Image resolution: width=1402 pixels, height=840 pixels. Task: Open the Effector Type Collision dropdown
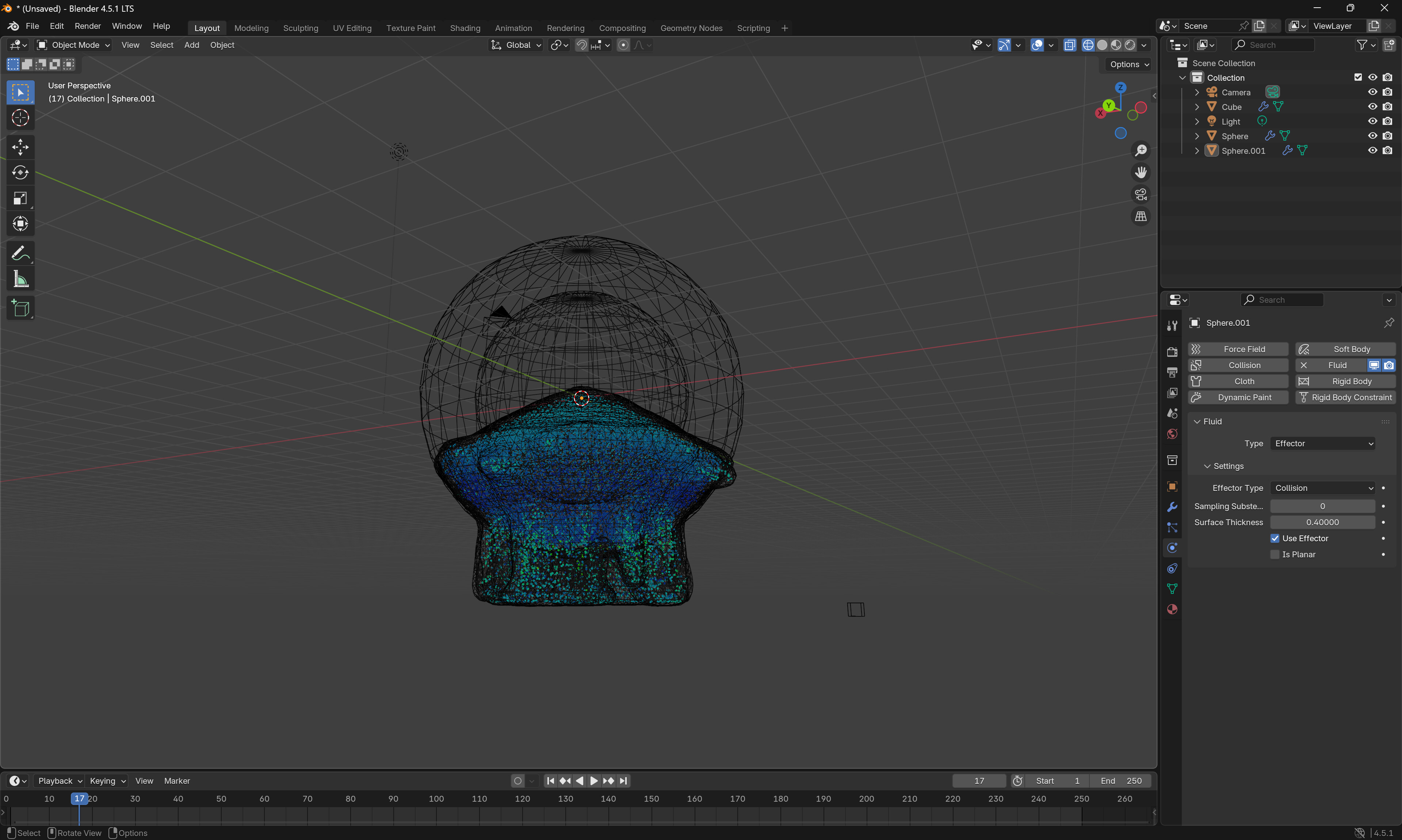(x=1323, y=488)
